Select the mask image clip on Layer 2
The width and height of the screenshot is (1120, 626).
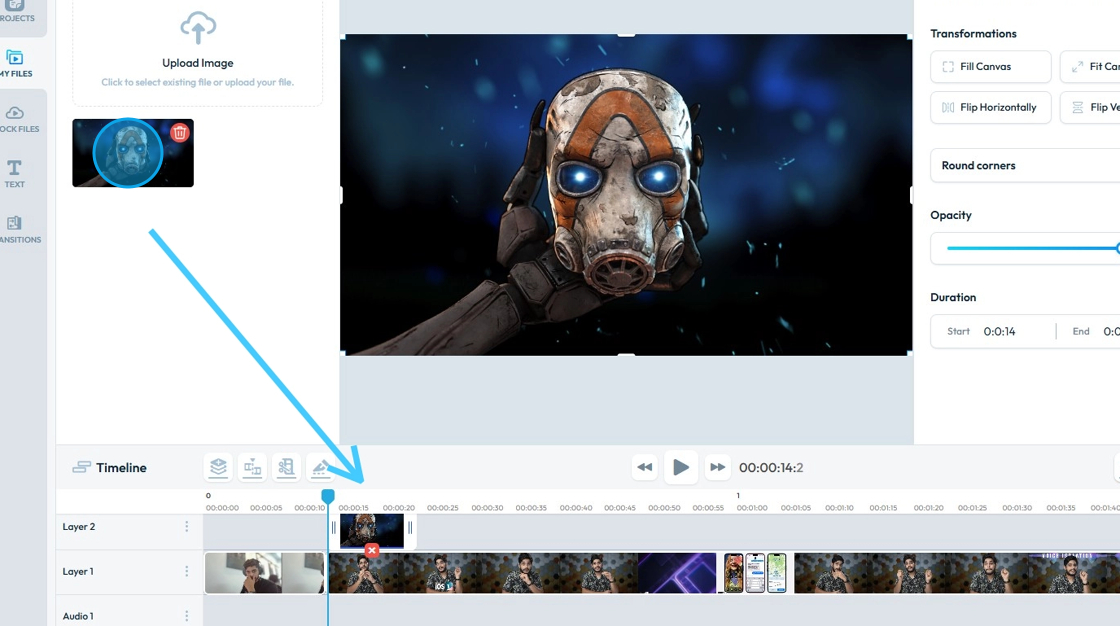pyautogui.click(x=371, y=530)
